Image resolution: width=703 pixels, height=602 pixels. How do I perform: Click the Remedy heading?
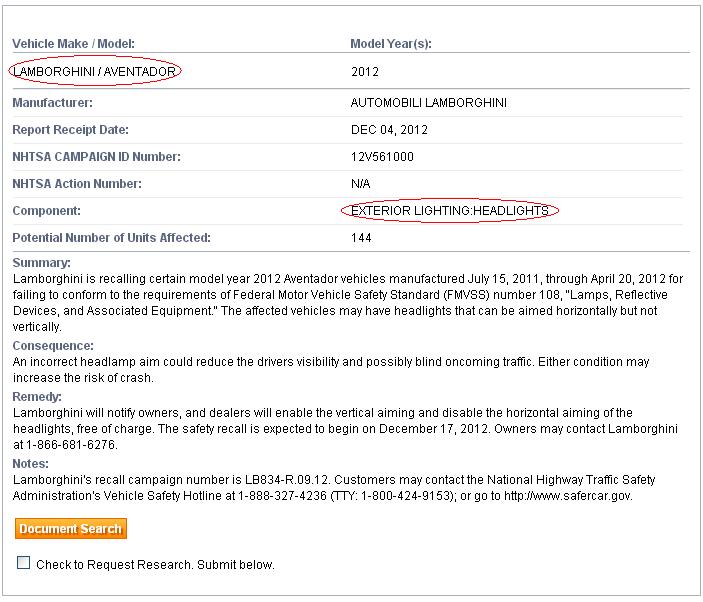(x=36, y=396)
